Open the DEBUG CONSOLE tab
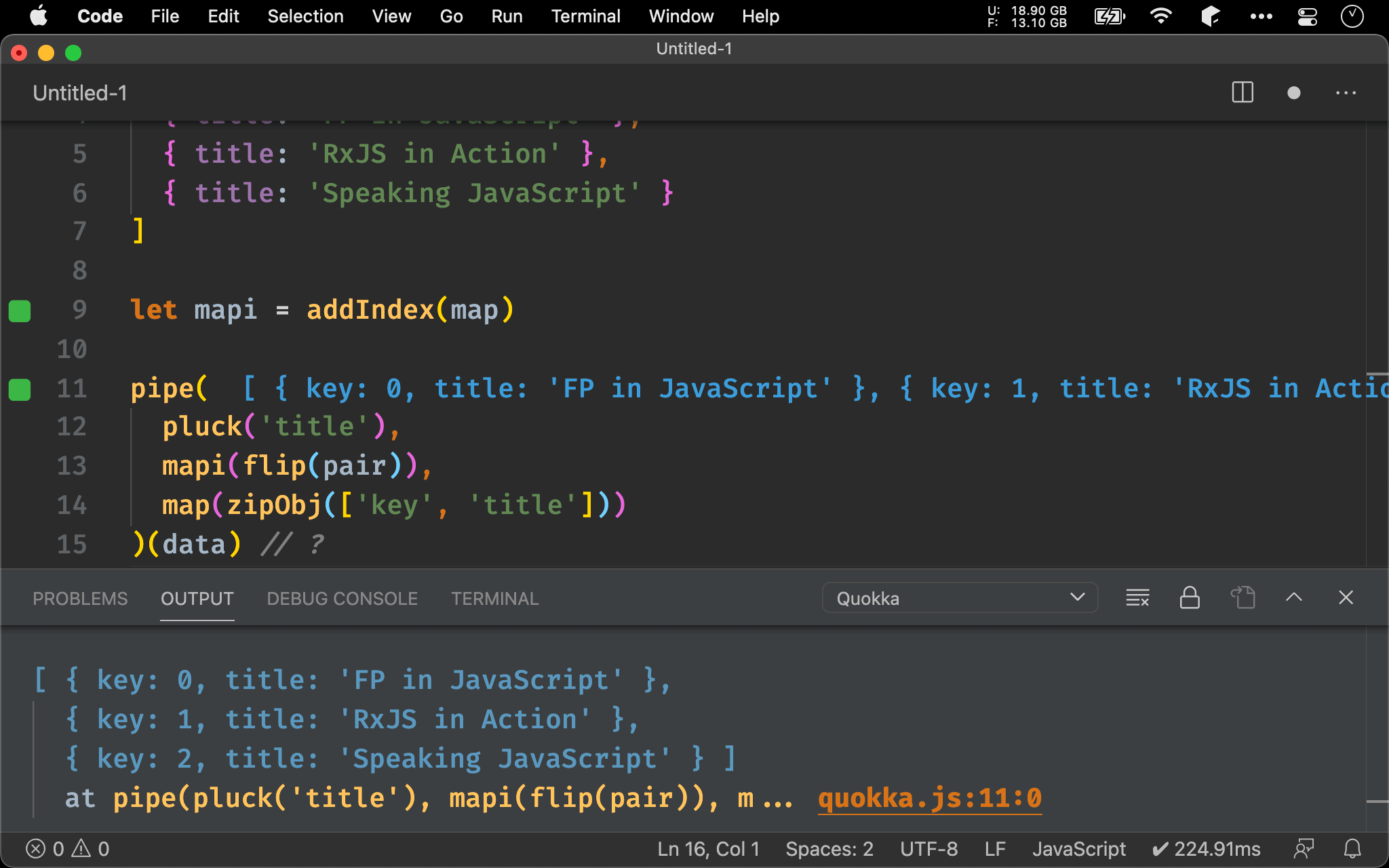Viewport: 1389px width, 868px height. [342, 599]
